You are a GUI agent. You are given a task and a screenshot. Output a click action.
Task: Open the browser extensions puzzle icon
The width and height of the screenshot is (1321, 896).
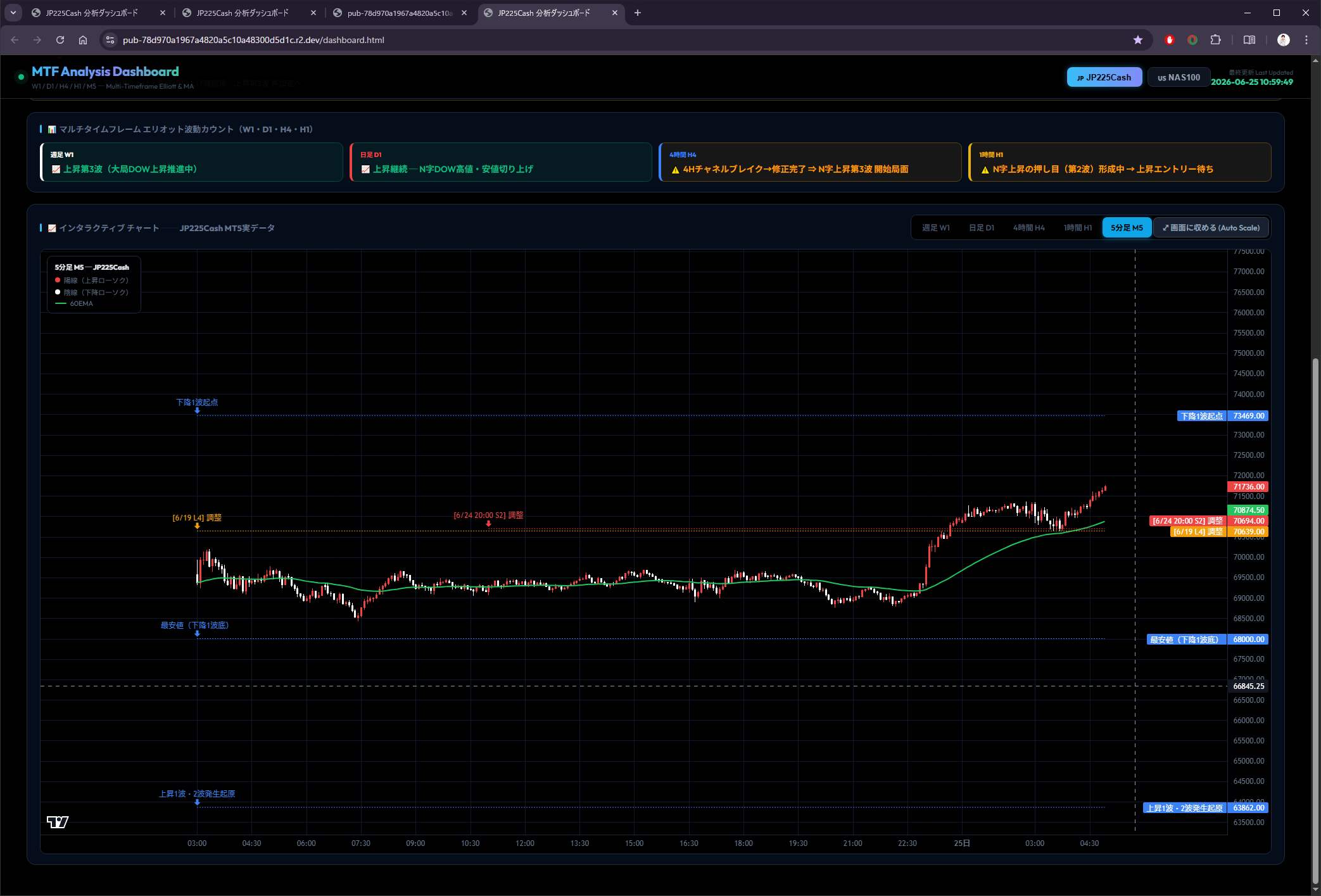click(1215, 40)
